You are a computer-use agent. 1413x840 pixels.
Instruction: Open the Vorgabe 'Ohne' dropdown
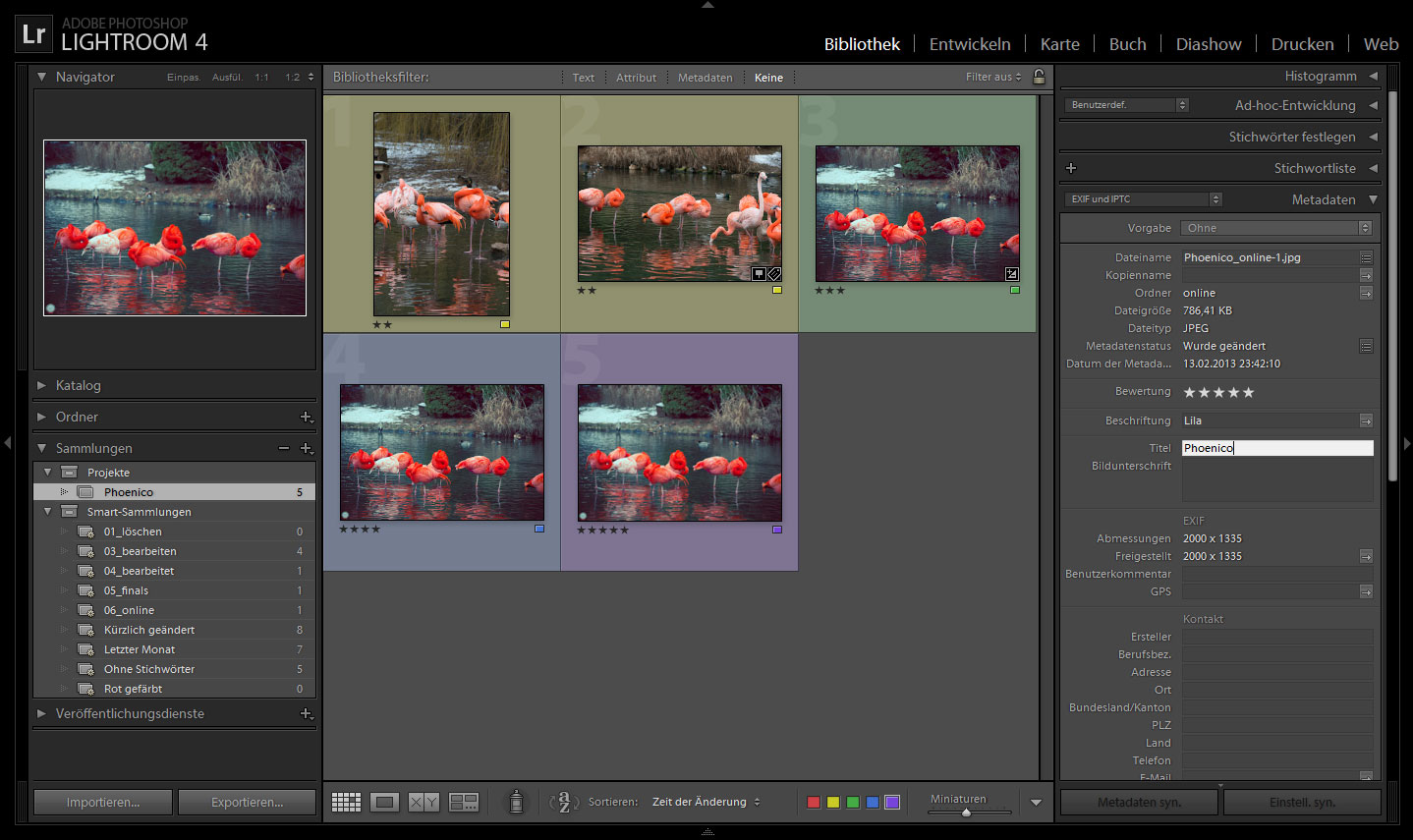pyautogui.click(x=1276, y=228)
